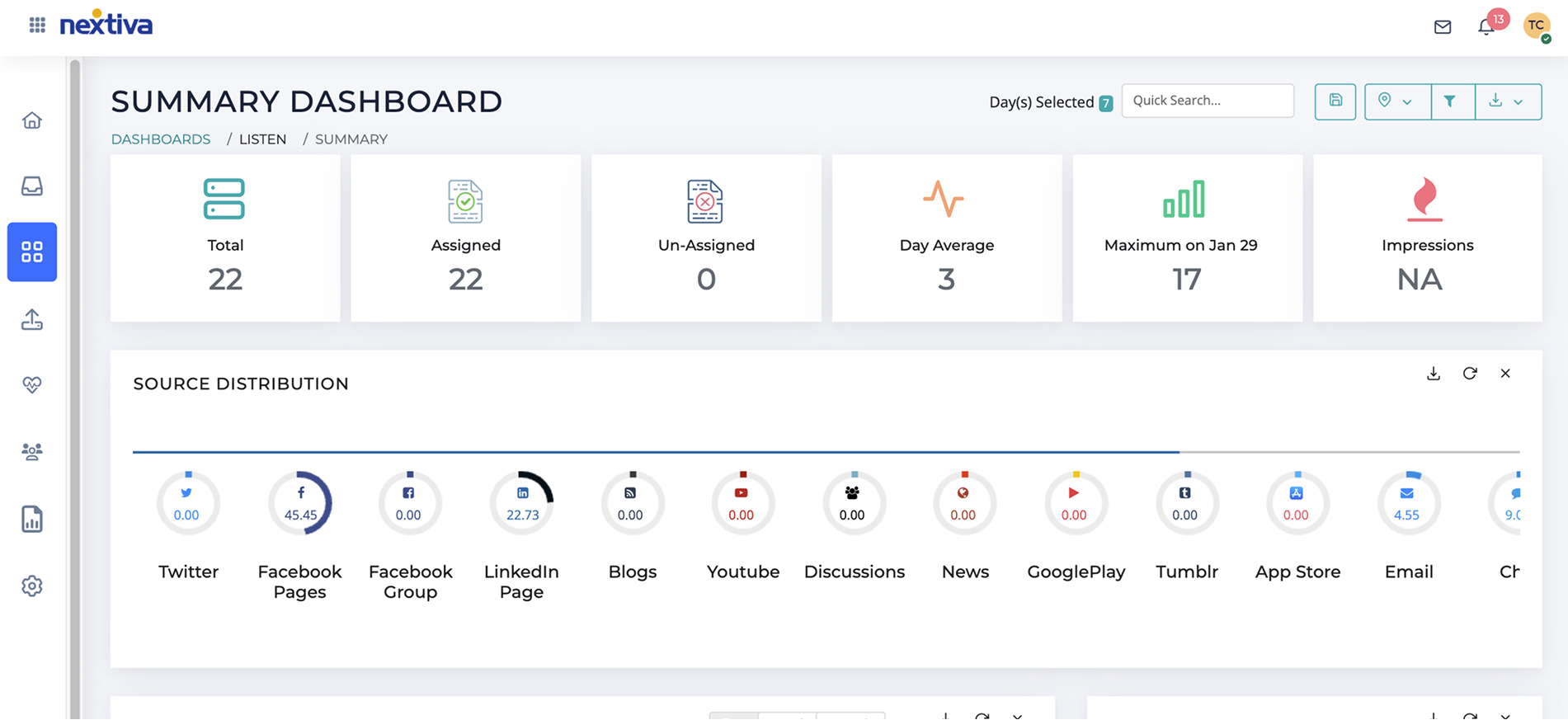This screenshot has height=720, width=1568.
Task: Click the TC user avatar menu
Action: pyautogui.click(x=1535, y=26)
